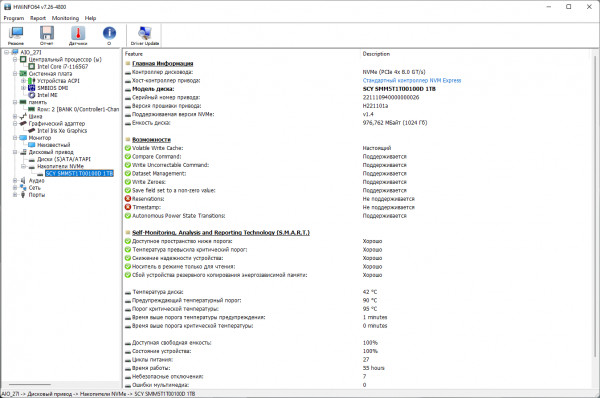Select Intel Core i7 processor in tree
Image resolution: width=600 pixels, height=398 pixels.
tap(62, 67)
